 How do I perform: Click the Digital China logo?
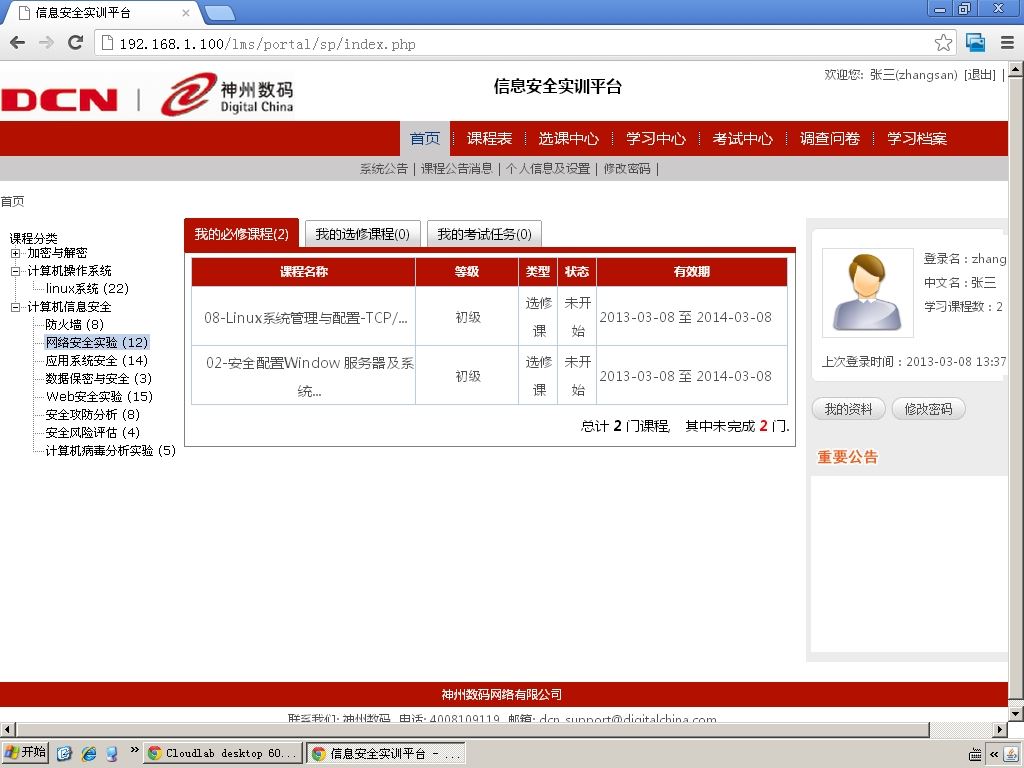(x=228, y=95)
